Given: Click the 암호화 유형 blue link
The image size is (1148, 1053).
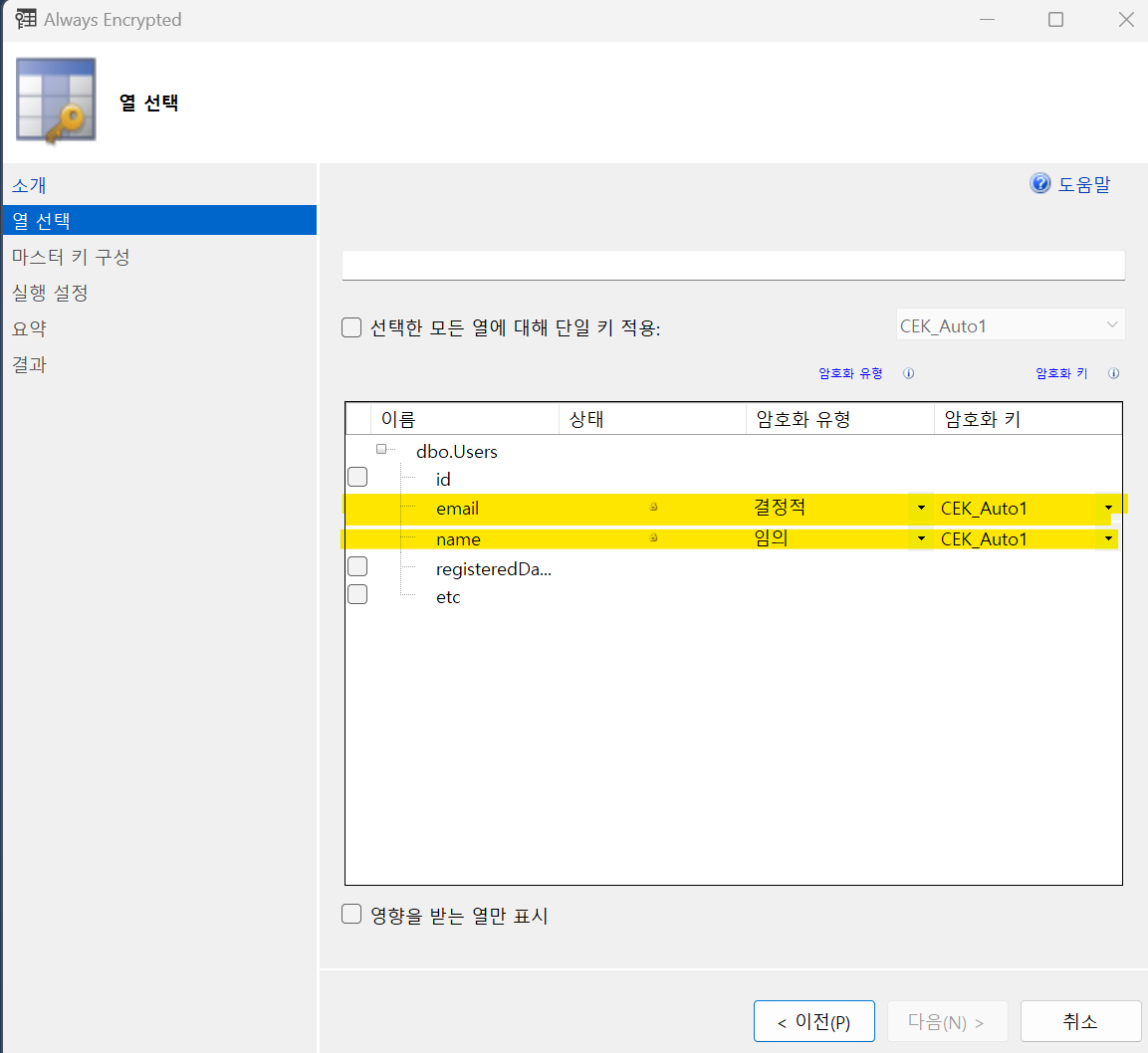Looking at the screenshot, I should (850, 374).
